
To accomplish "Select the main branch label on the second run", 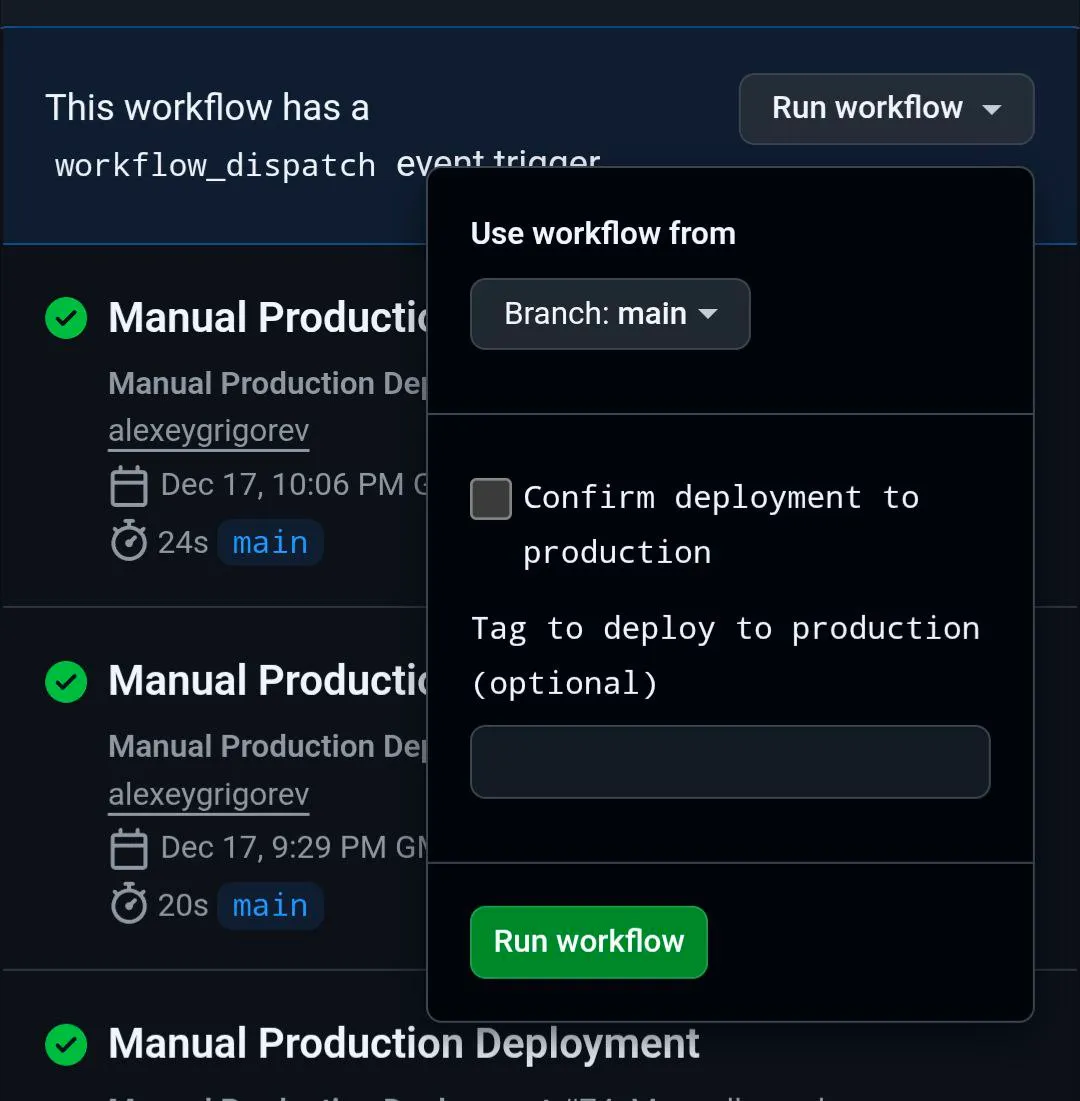I will tap(270, 905).
